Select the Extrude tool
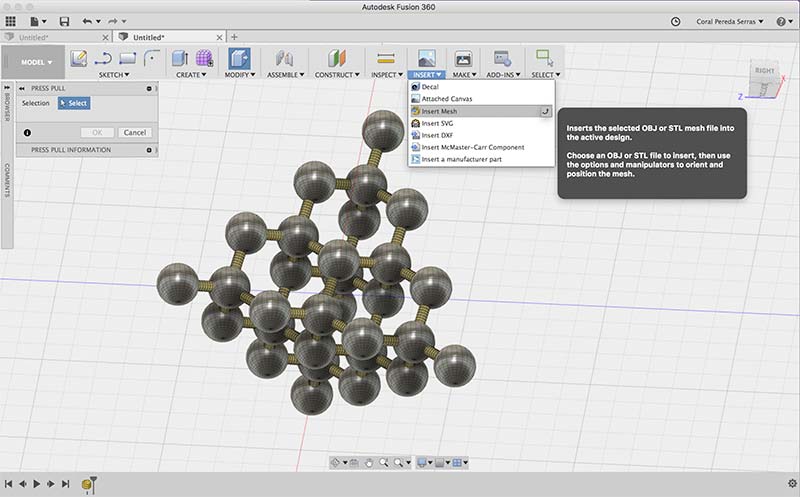This screenshot has height=497, width=800. (x=180, y=58)
